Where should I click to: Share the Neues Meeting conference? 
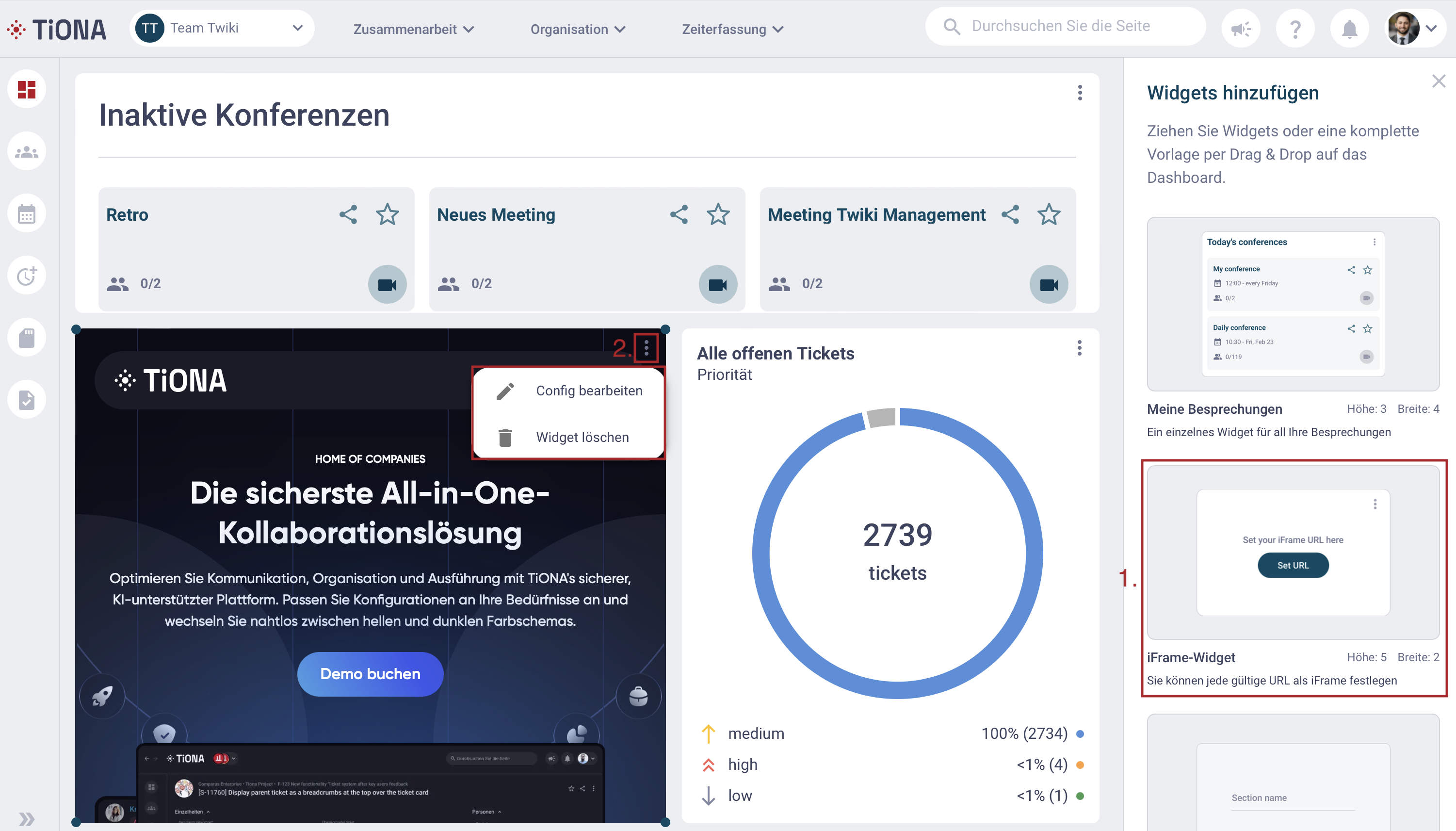679,214
